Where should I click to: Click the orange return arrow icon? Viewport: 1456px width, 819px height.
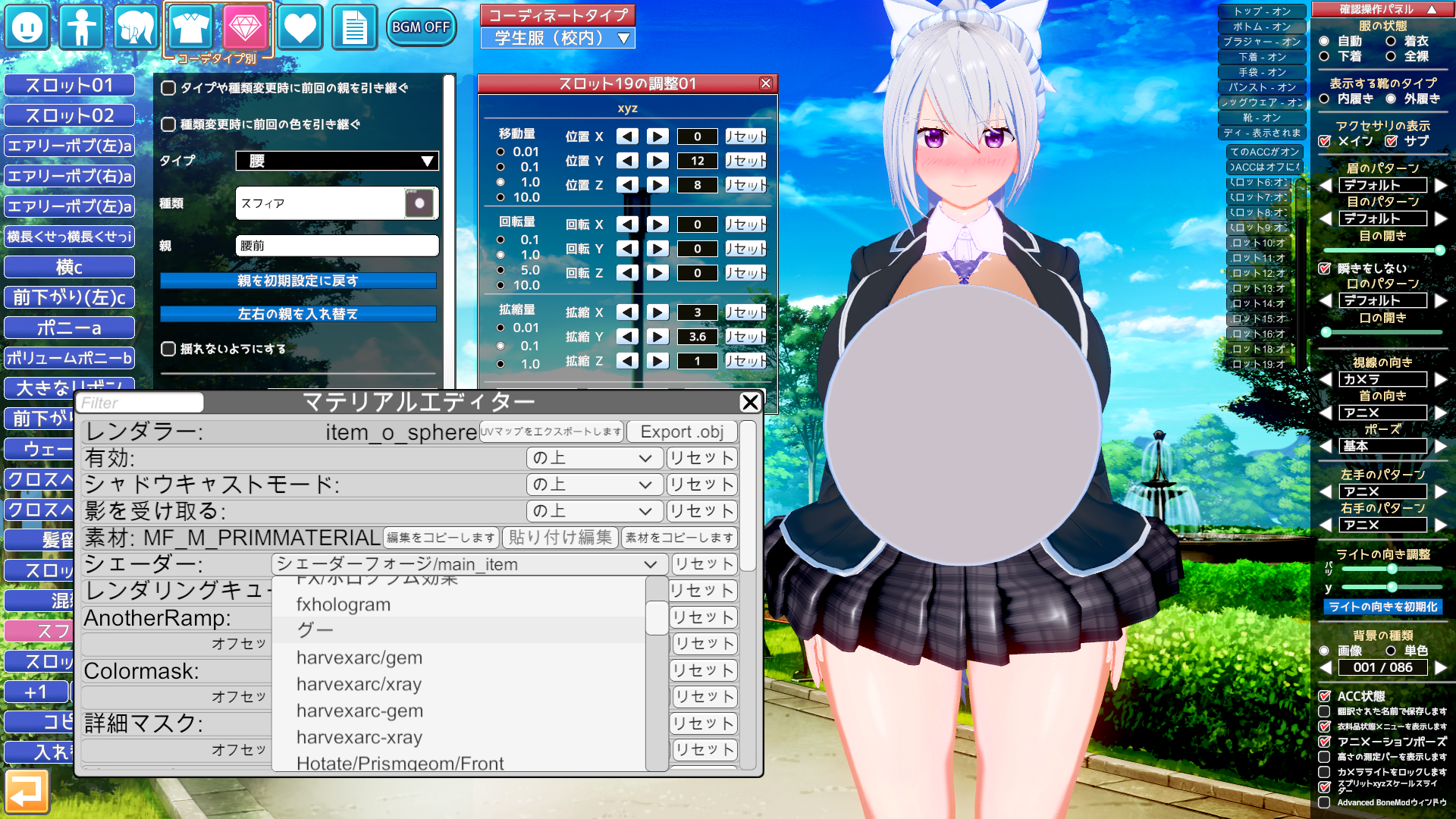[x=27, y=792]
